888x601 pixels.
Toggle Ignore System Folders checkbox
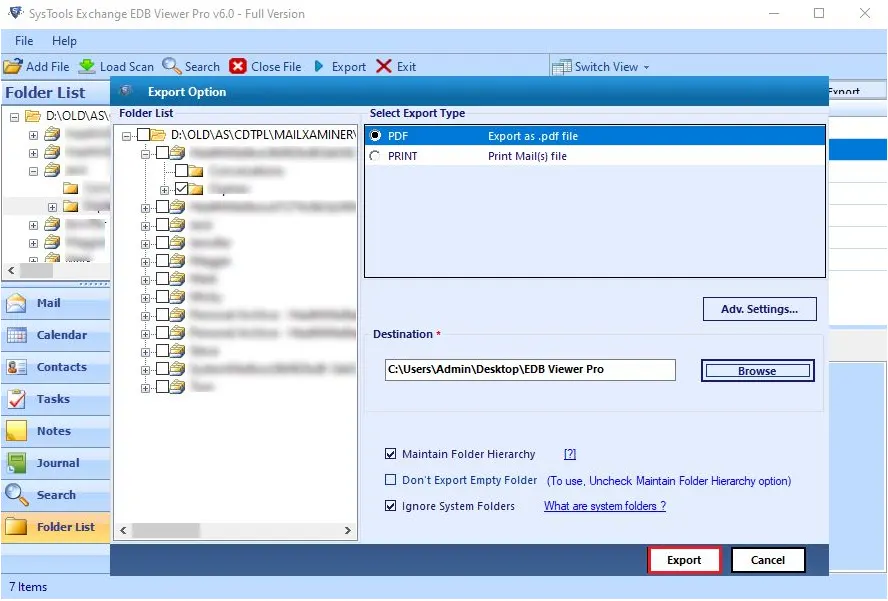390,506
